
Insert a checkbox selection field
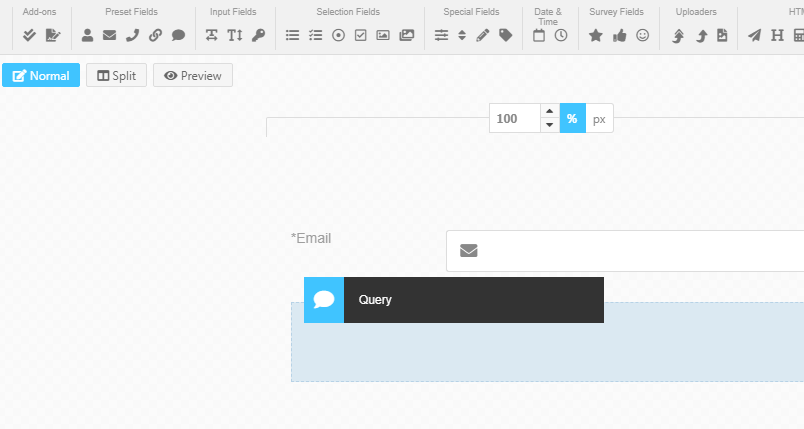coord(360,35)
